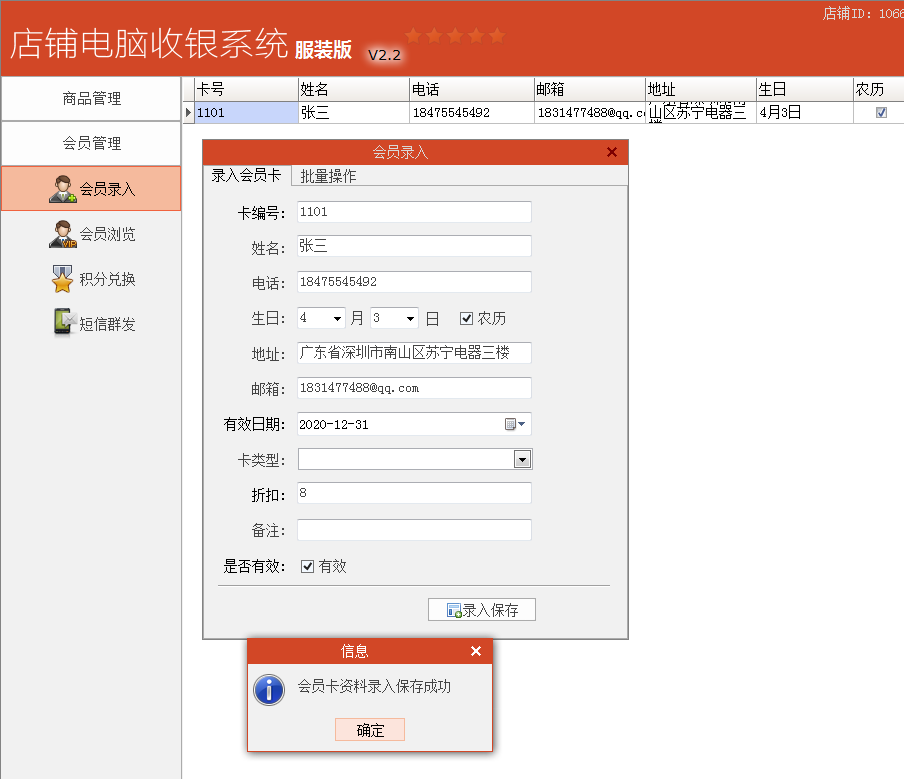
Task: Toggle the 有效 checkbox
Action: click(x=307, y=566)
